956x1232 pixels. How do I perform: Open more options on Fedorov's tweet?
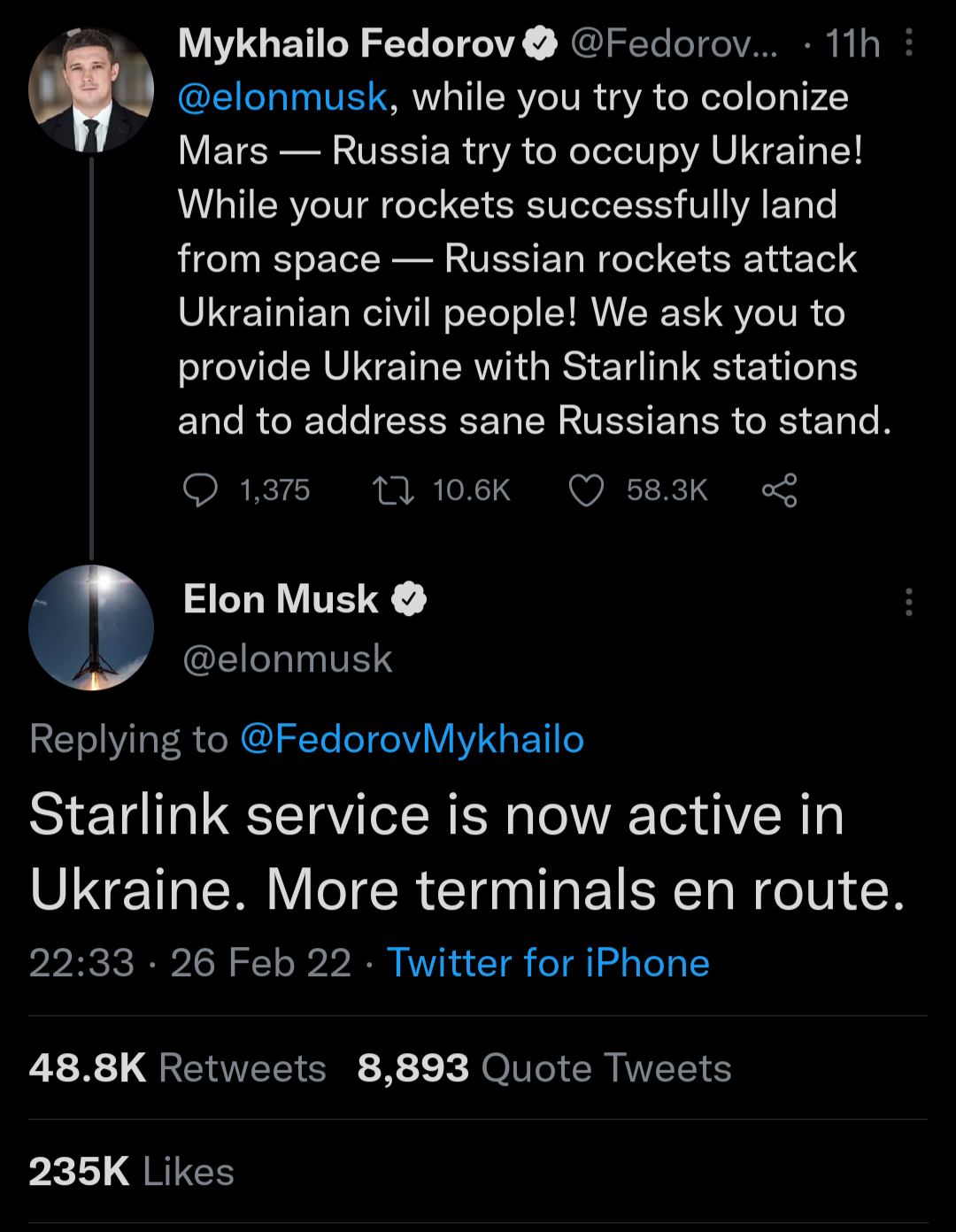[x=909, y=43]
